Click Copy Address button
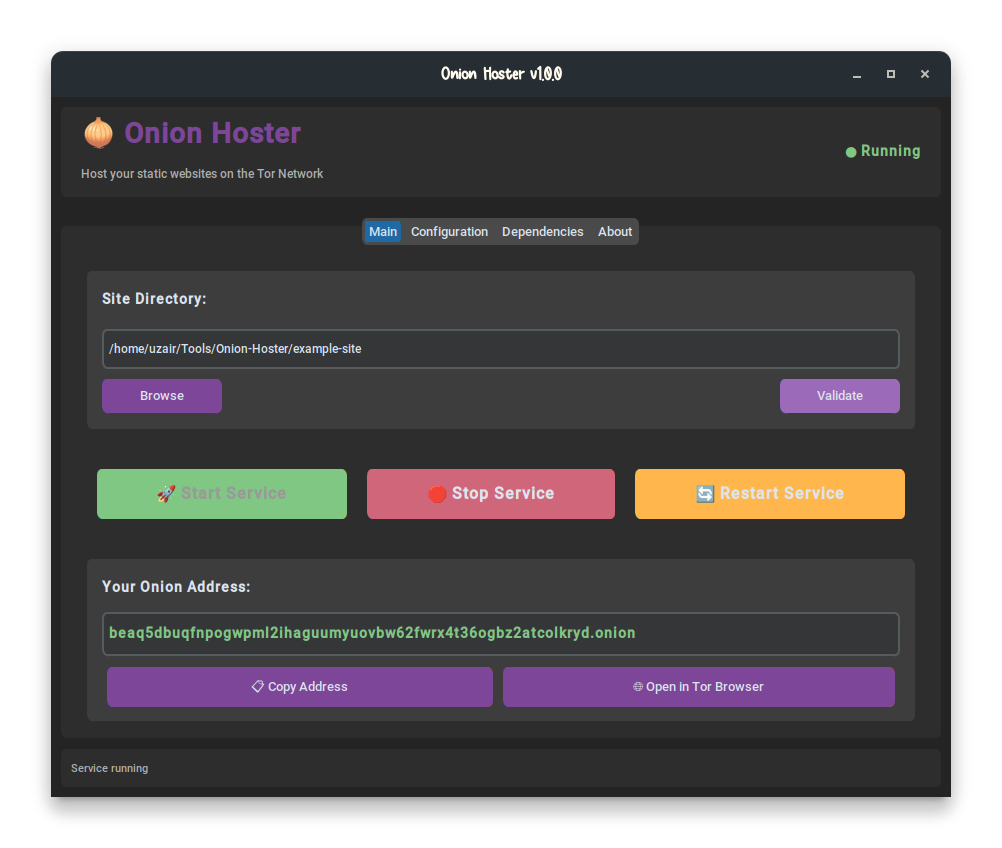The height and width of the screenshot is (848, 1002). click(300, 686)
